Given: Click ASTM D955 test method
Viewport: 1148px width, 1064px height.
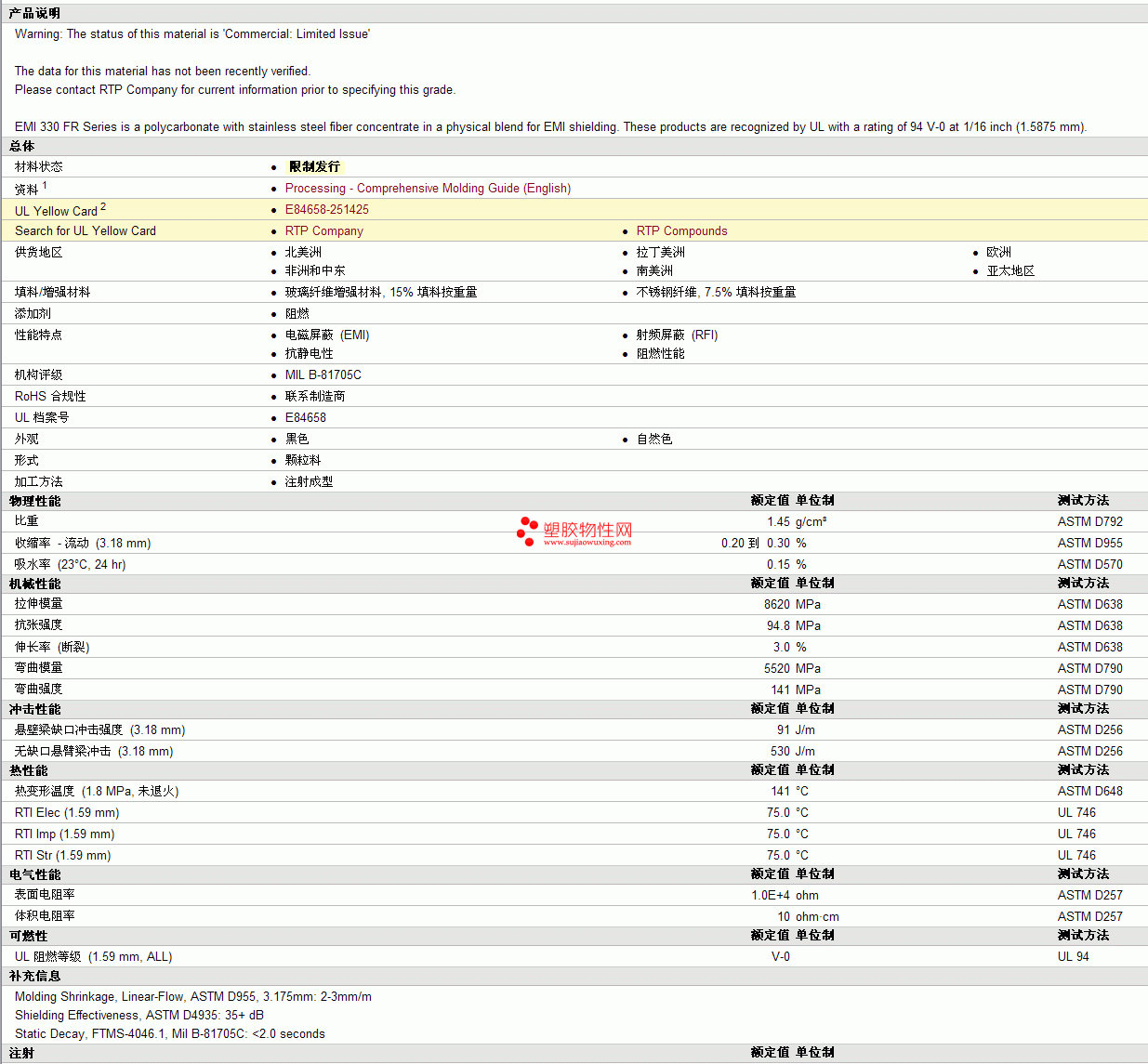Looking at the screenshot, I should point(1090,543).
